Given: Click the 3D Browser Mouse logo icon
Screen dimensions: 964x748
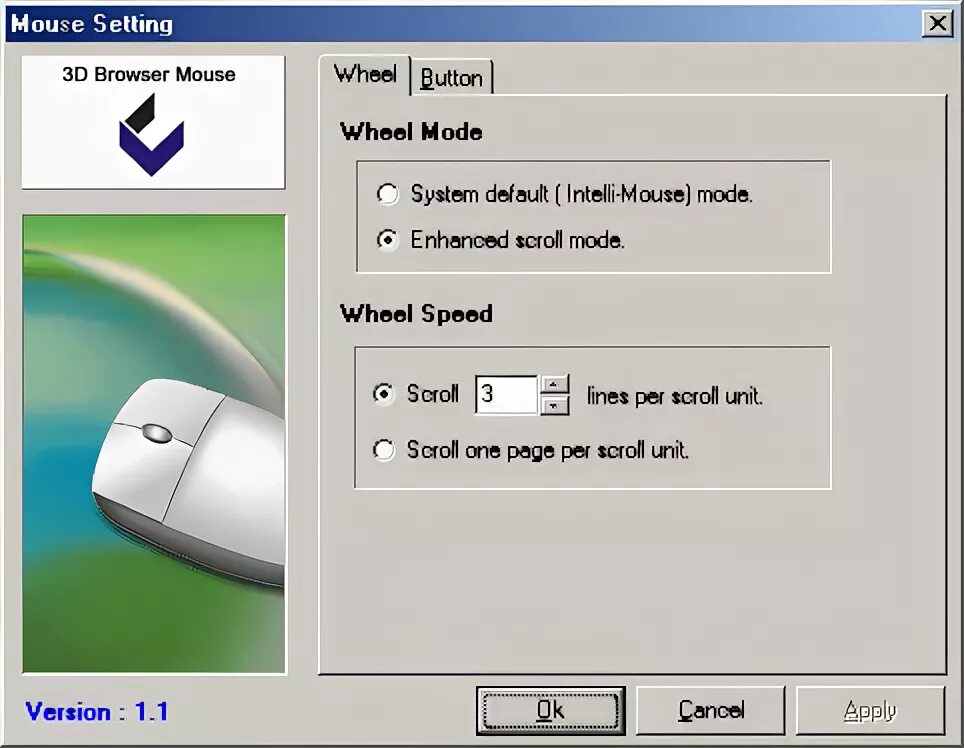Looking at the screenshot, I should (x=151, y=135).
